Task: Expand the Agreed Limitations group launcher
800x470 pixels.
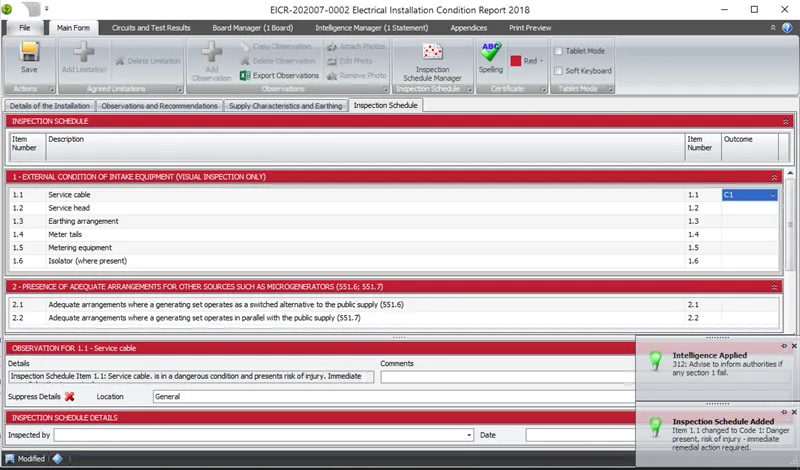Action: pos(180,89)
